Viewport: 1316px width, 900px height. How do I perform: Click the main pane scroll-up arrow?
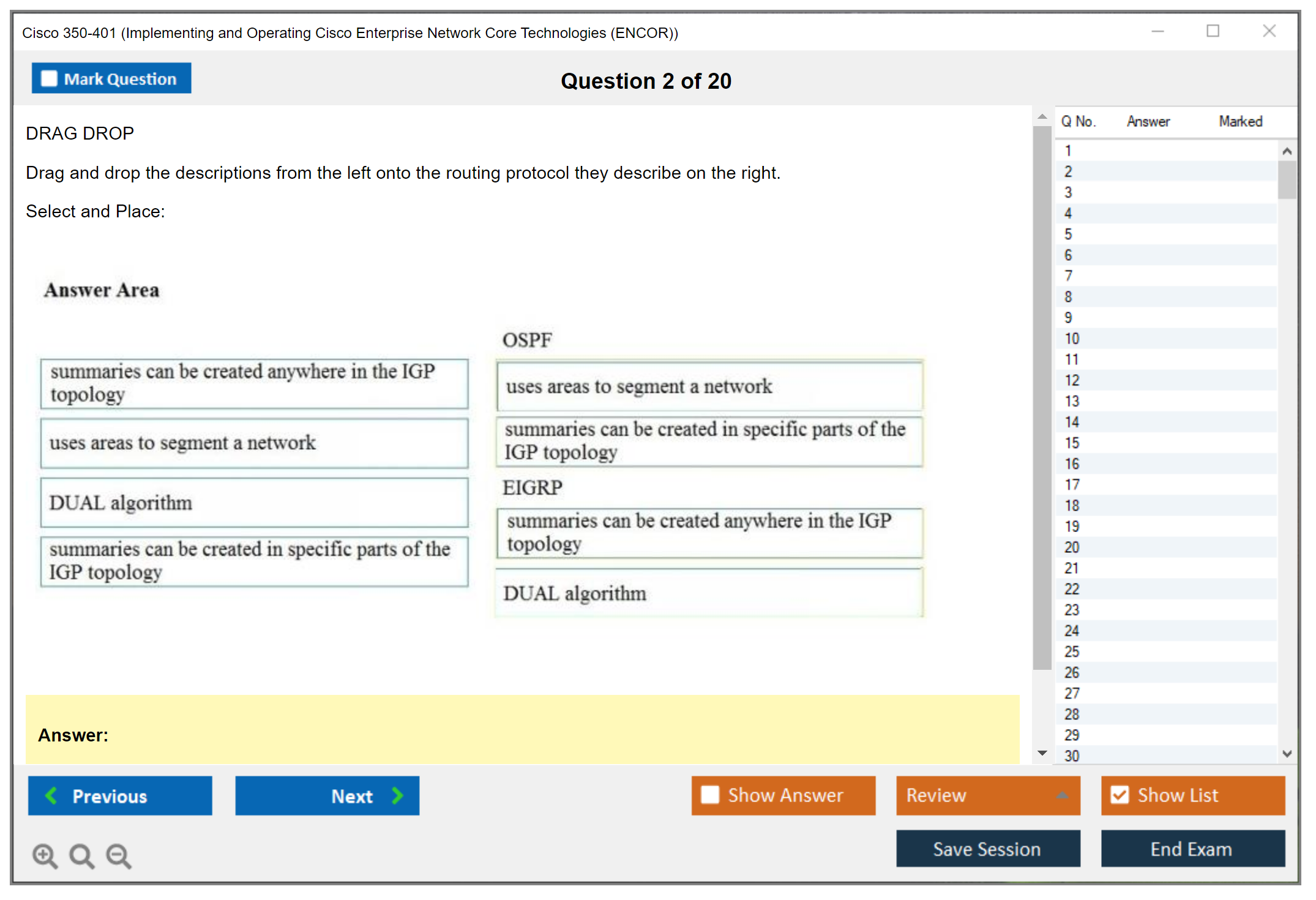[1042, 116]
